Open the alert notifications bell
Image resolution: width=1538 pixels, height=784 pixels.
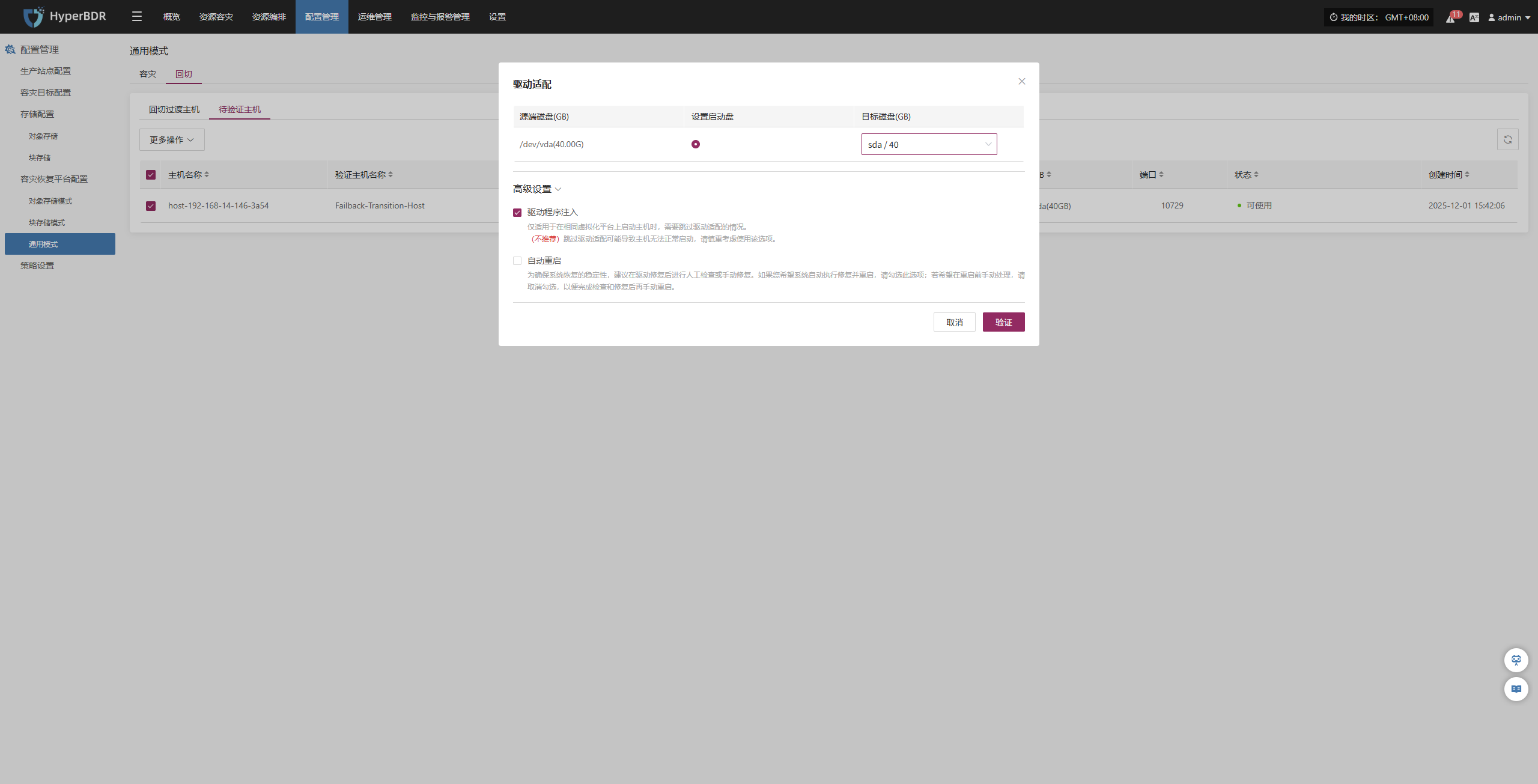[1450, 18]
